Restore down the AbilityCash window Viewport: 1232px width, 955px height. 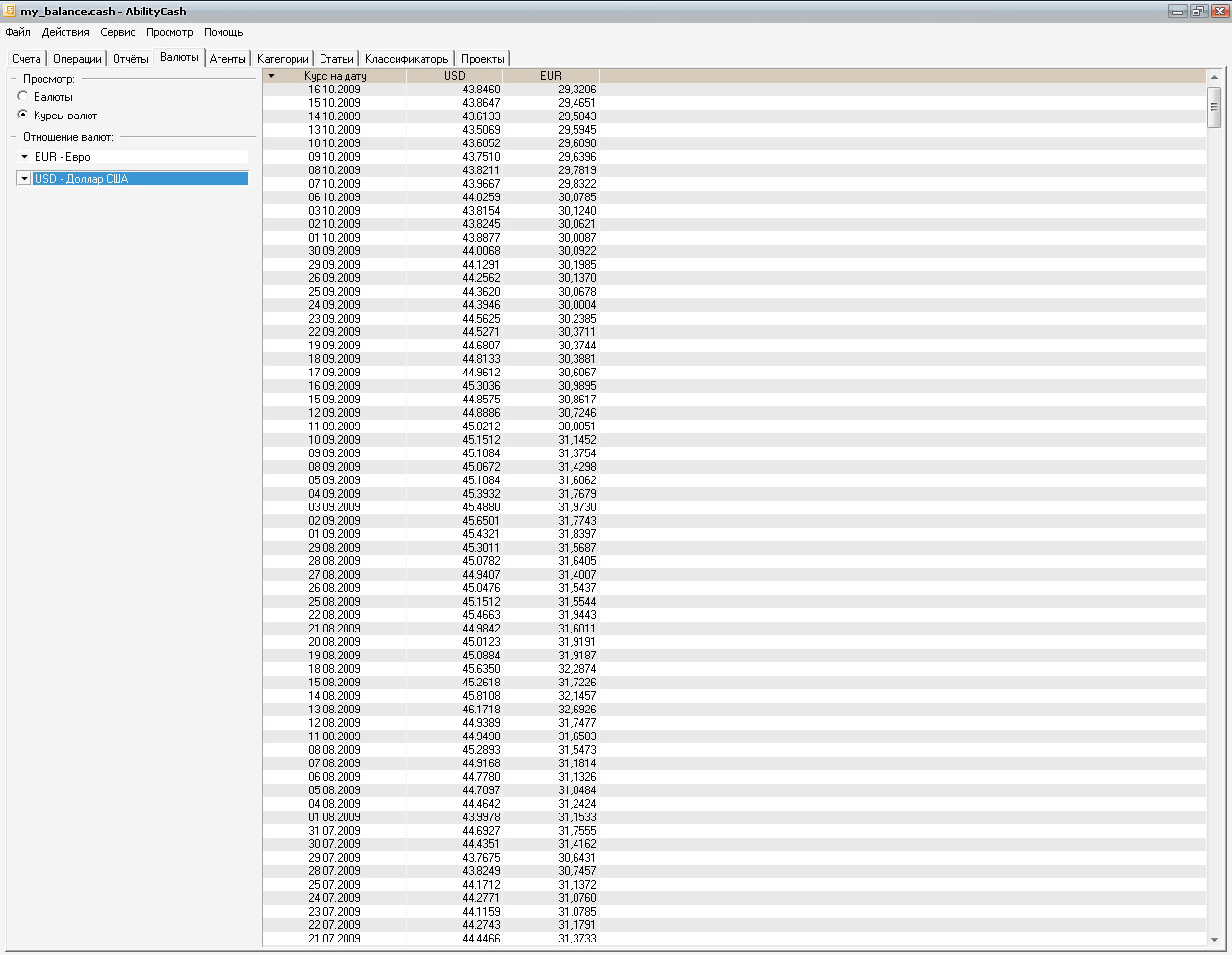tap(1198, 12)
